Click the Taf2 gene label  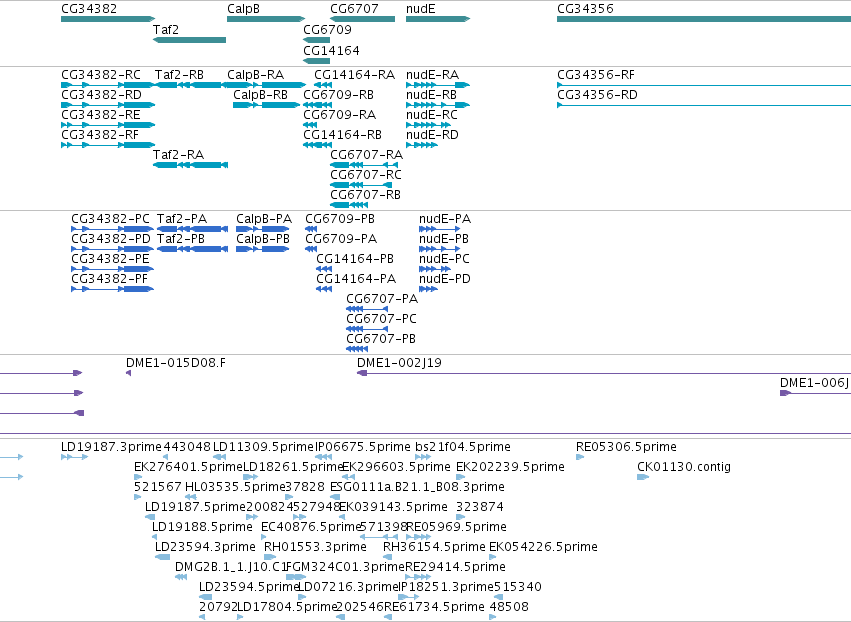click(x=166, y=29)
